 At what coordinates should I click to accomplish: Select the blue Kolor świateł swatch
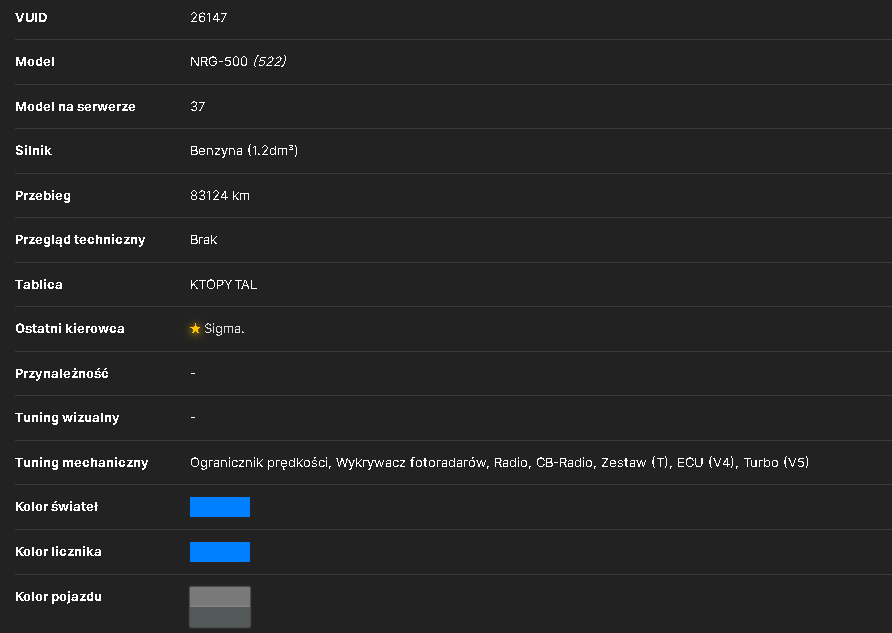(220, 507)
